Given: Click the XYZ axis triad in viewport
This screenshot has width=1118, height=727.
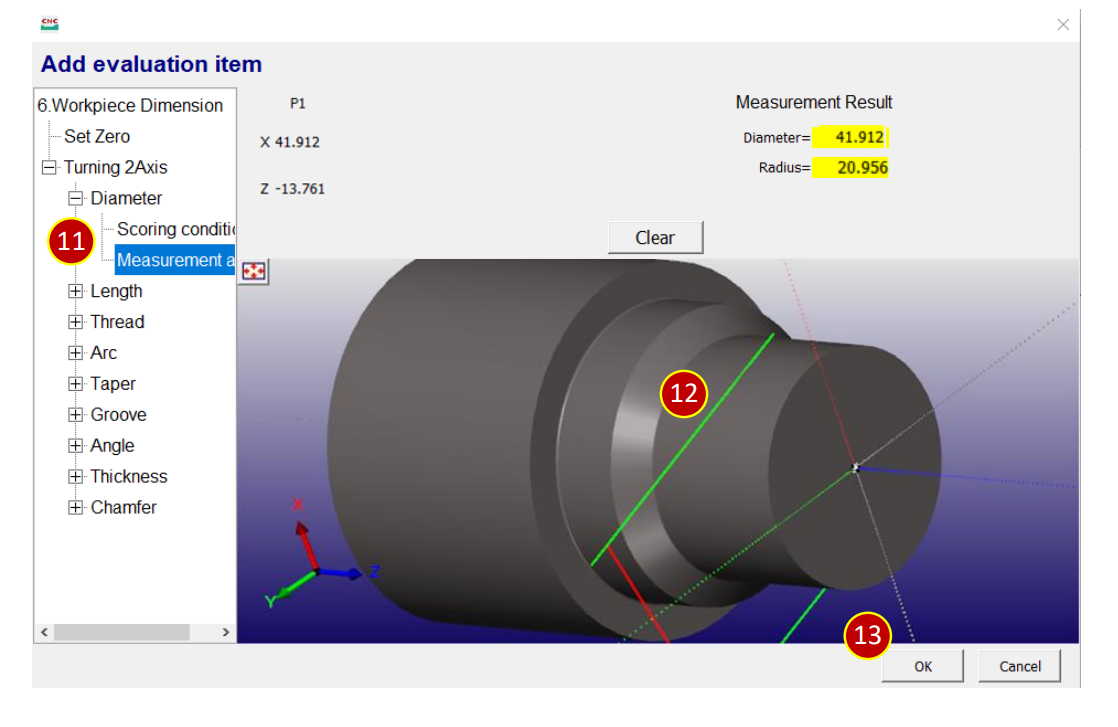Looking at the screenshot, I should [321, 556].
